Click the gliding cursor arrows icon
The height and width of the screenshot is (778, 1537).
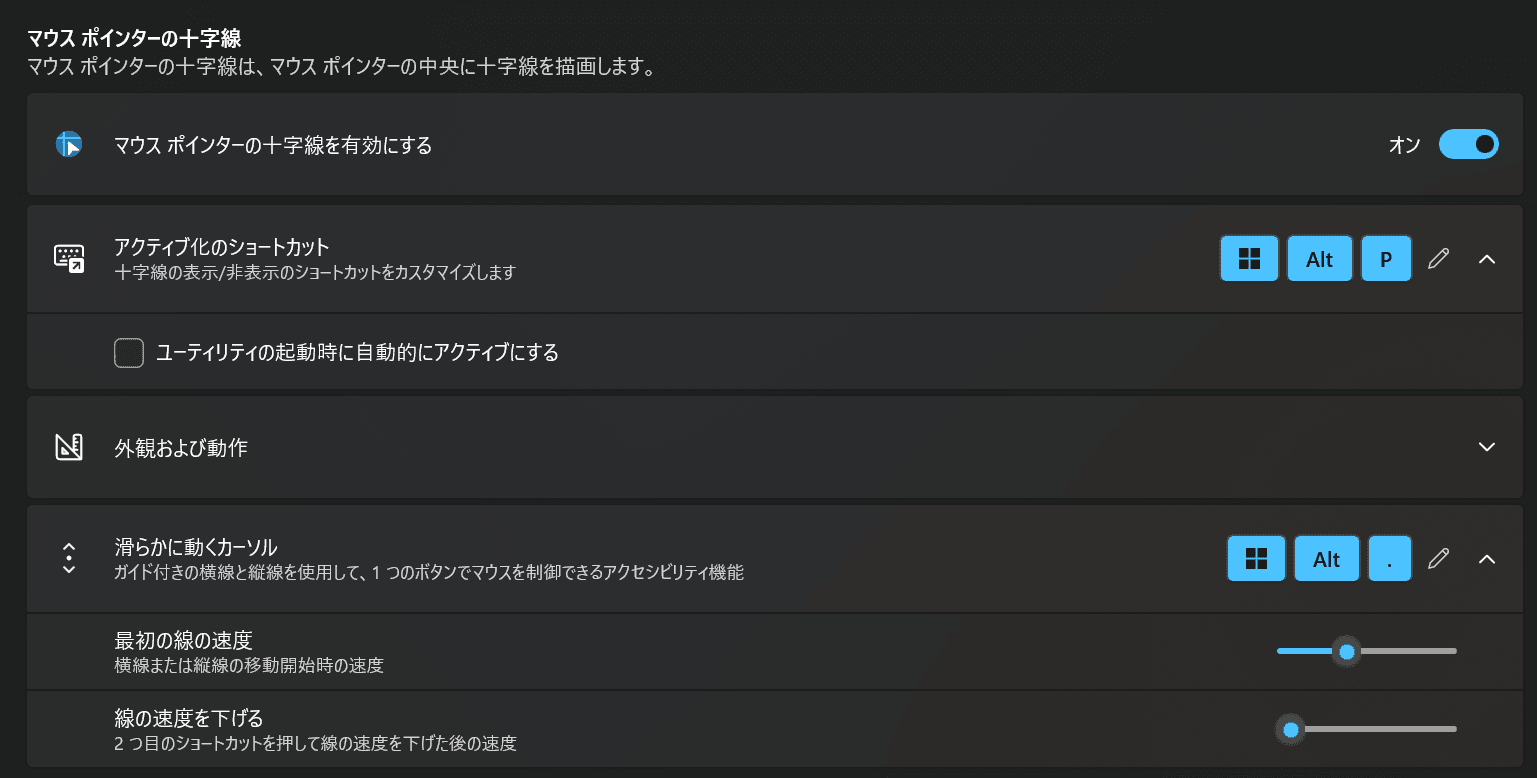(x=68, y=558)
